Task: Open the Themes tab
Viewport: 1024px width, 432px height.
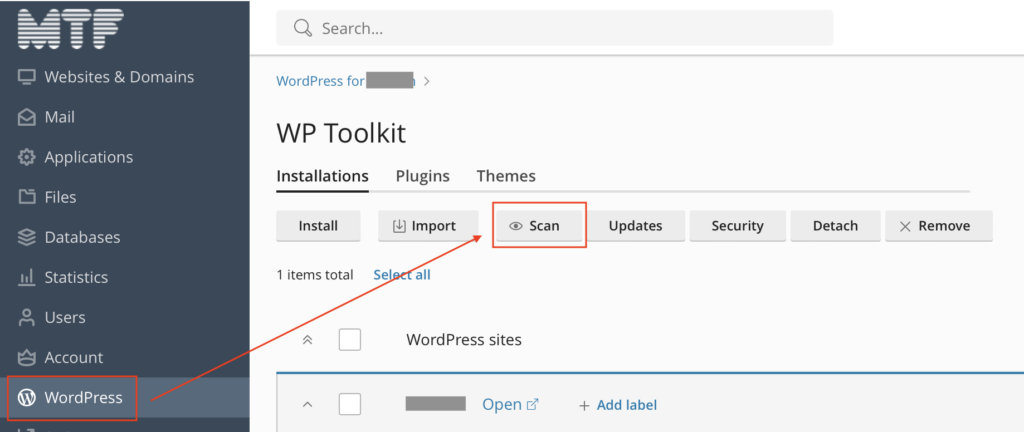Action: pyautogui.click(x=505, y=176)
